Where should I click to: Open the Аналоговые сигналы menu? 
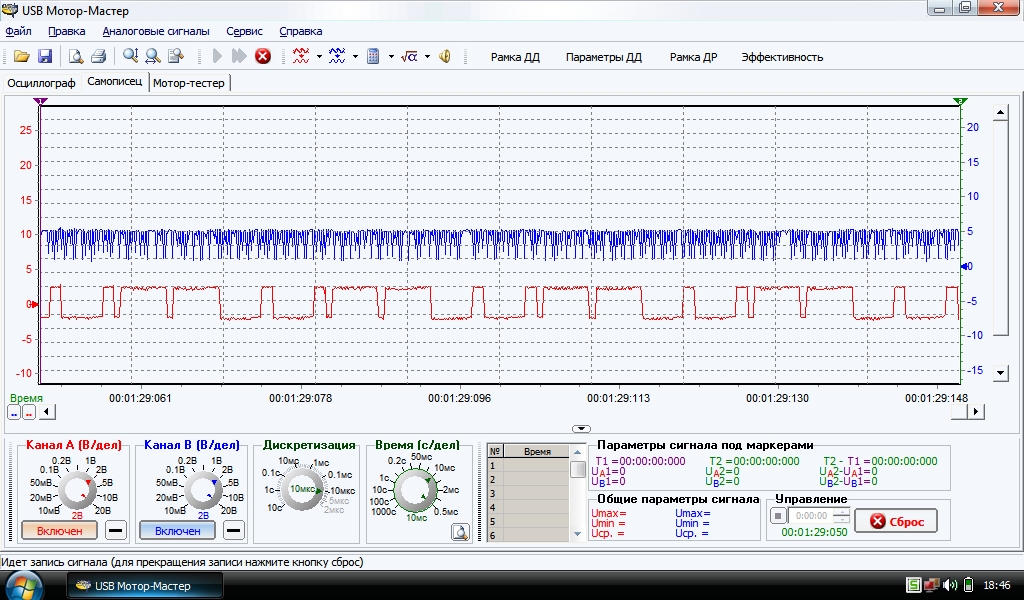pos(156,31)
